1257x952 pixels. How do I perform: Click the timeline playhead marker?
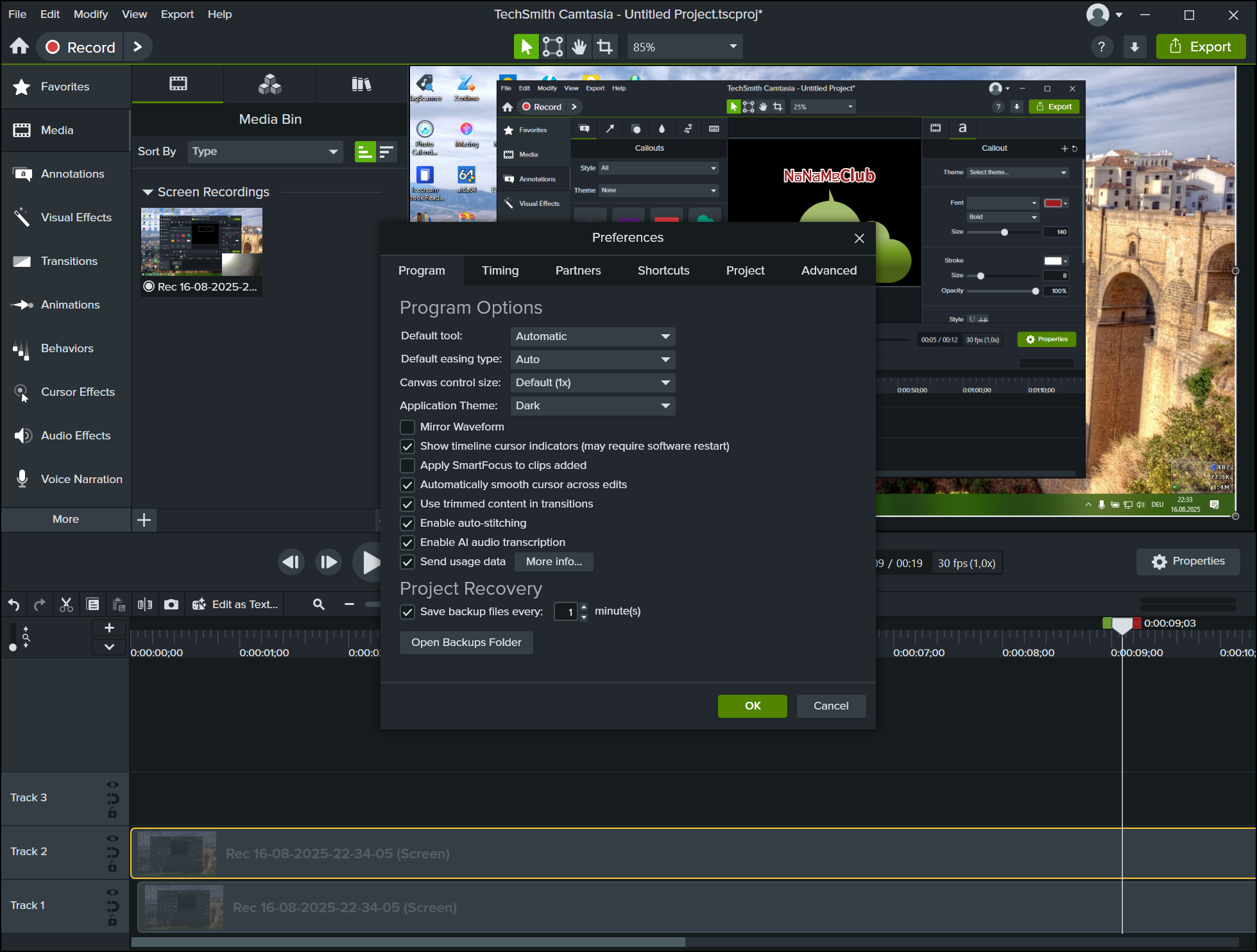point(1122,625)
